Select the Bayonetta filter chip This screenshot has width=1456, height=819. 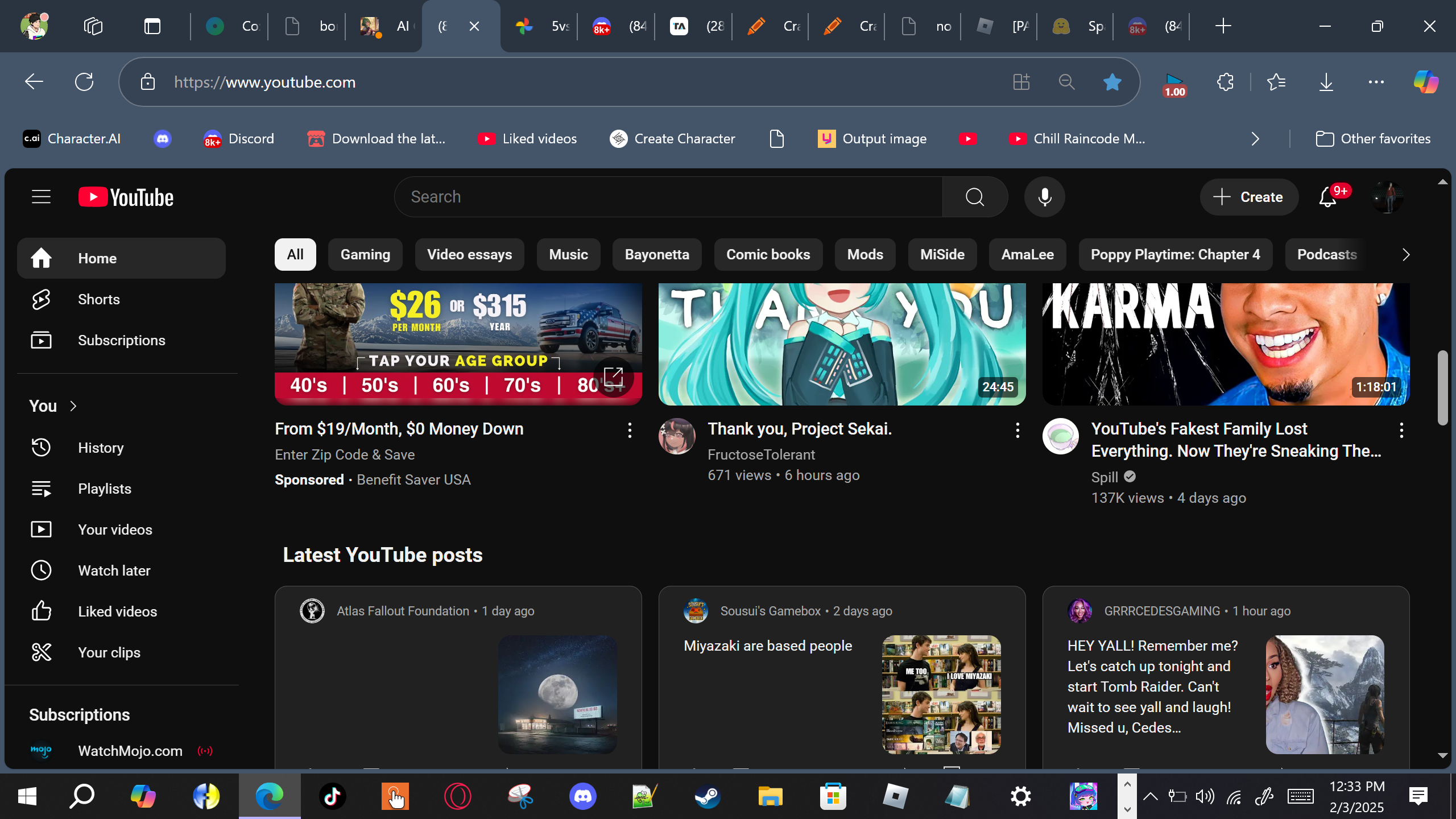click(657, 254)
